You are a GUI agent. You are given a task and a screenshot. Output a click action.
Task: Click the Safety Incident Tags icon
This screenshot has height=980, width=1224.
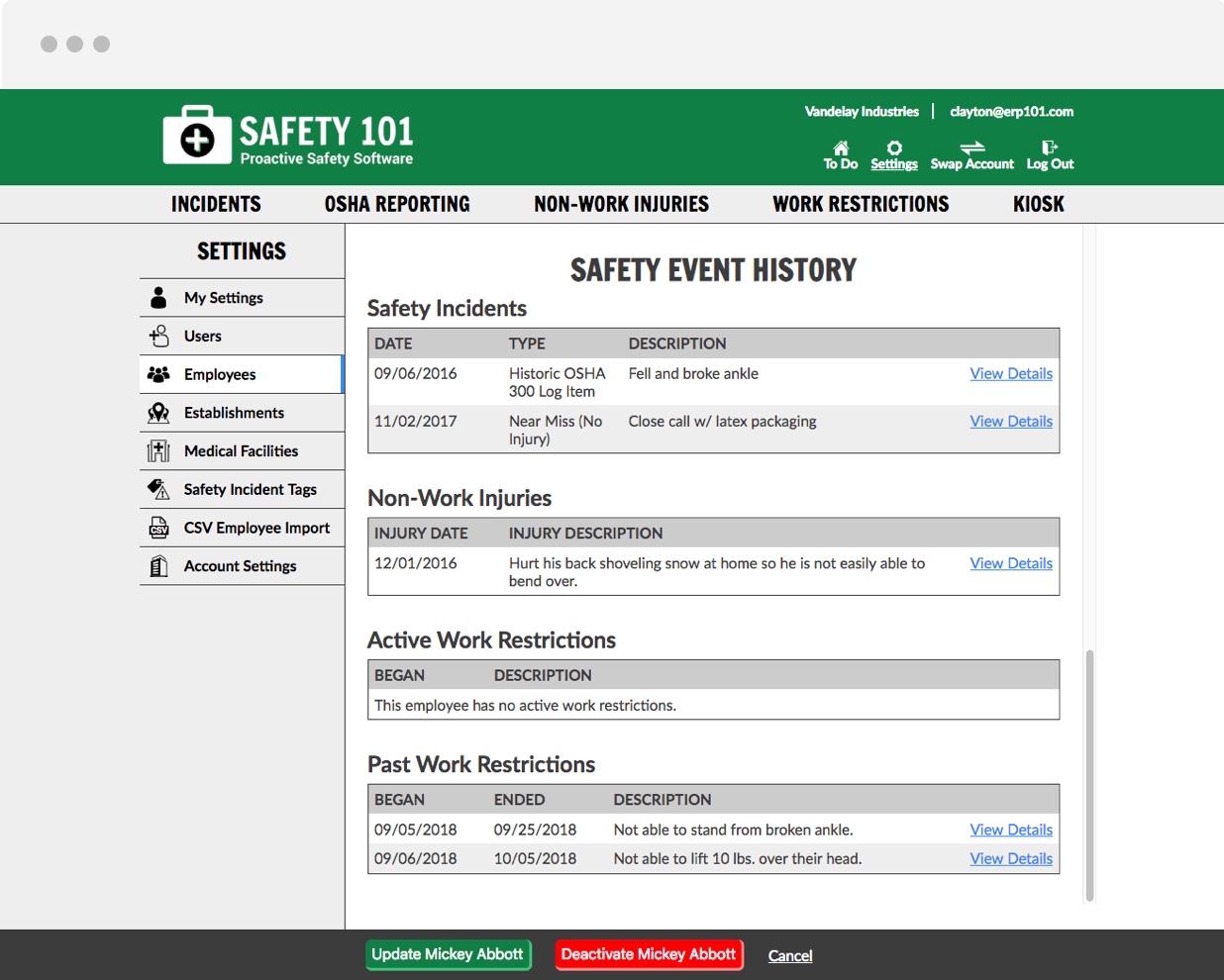(158, 489)
